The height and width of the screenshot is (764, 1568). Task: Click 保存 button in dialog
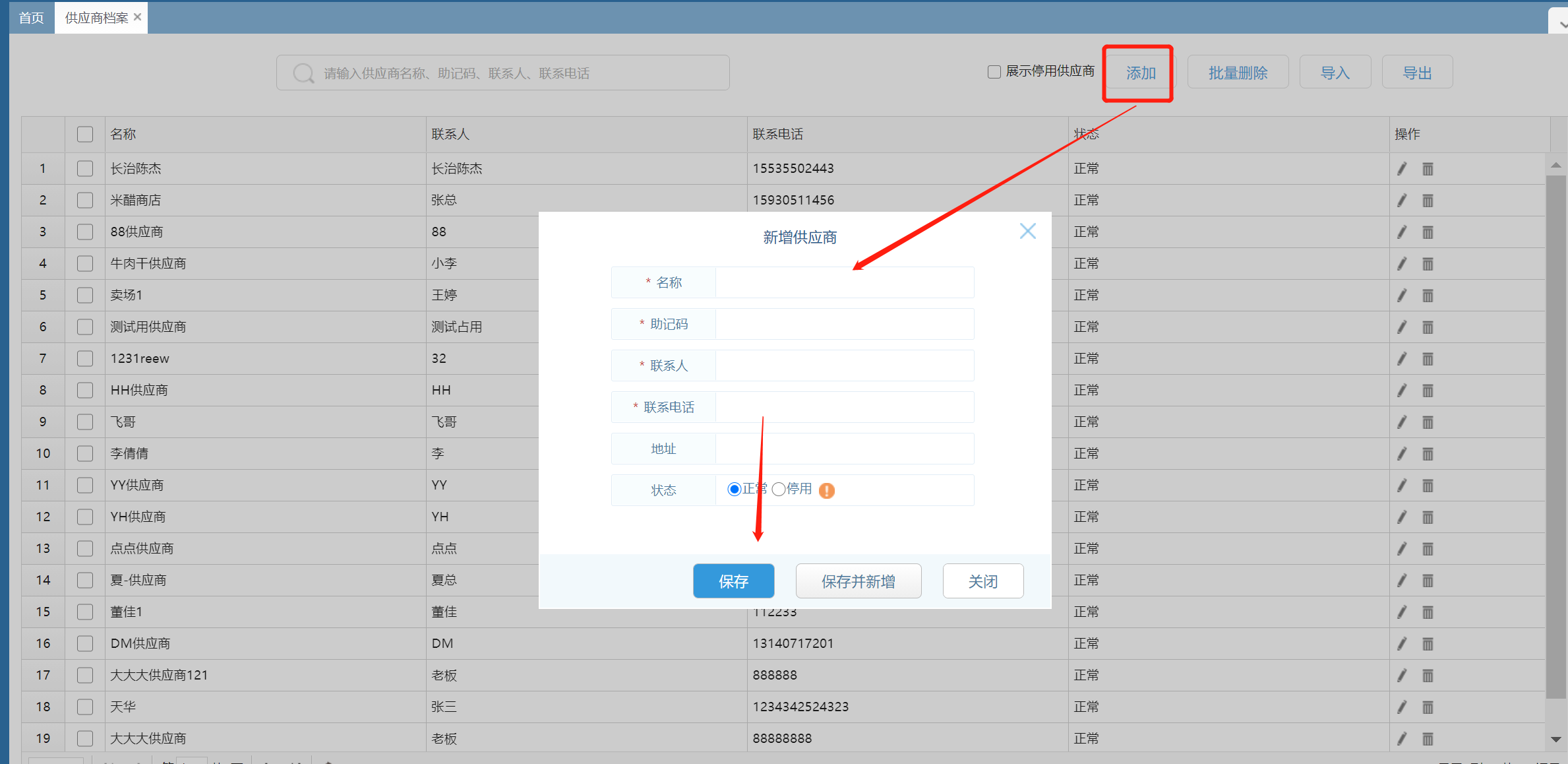[733, 581]
